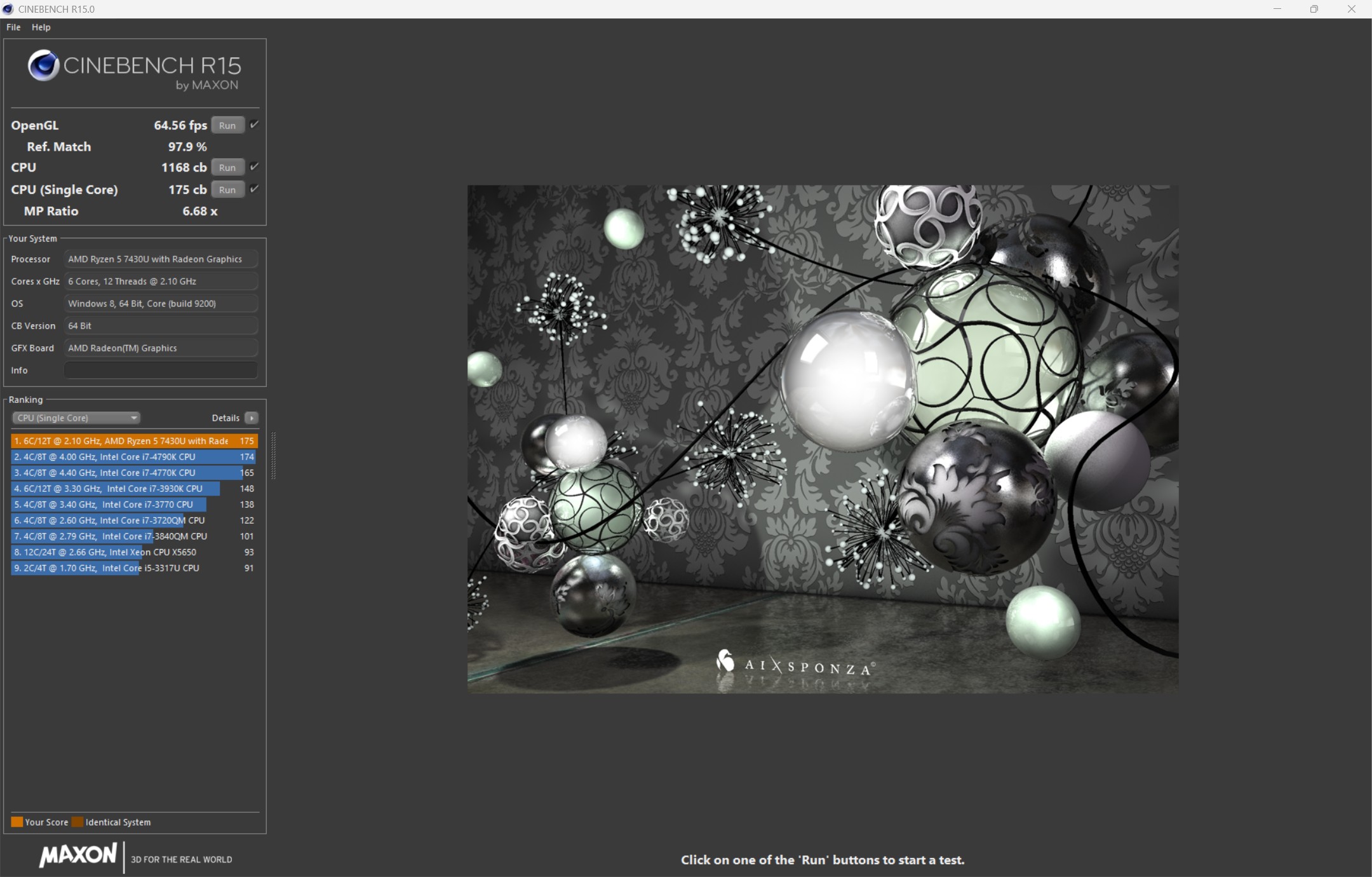The image size is (1372, 877).
Task: Click the empty Info input field
Action: click(161, 370)
